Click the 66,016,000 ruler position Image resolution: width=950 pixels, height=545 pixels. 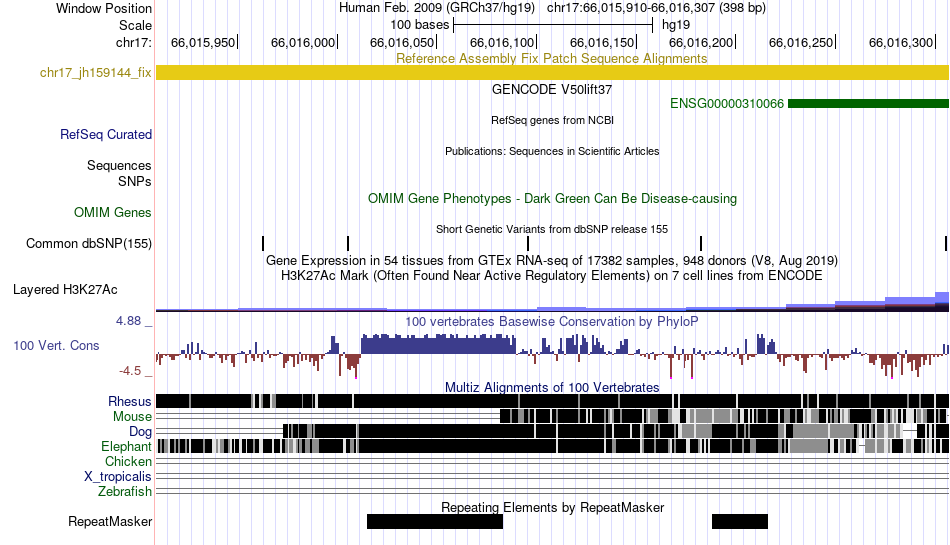(303, 42)
